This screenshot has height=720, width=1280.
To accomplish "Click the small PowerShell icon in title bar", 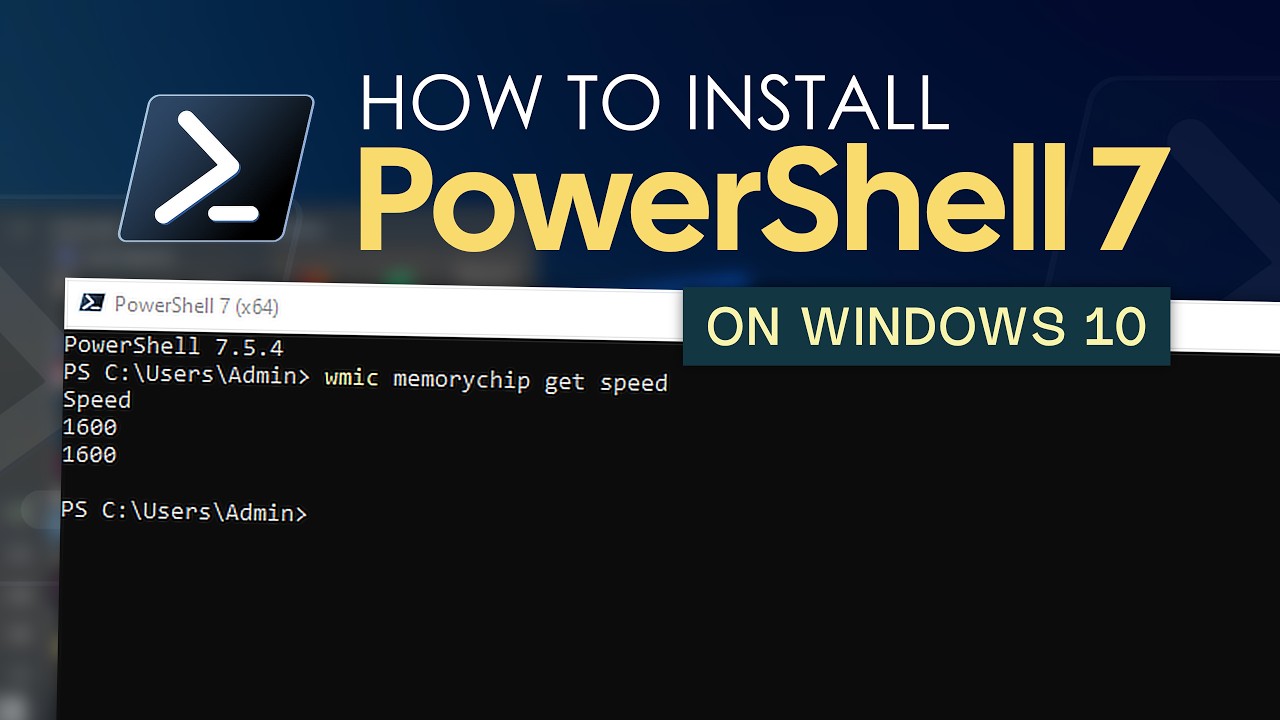I will (94, 303).
